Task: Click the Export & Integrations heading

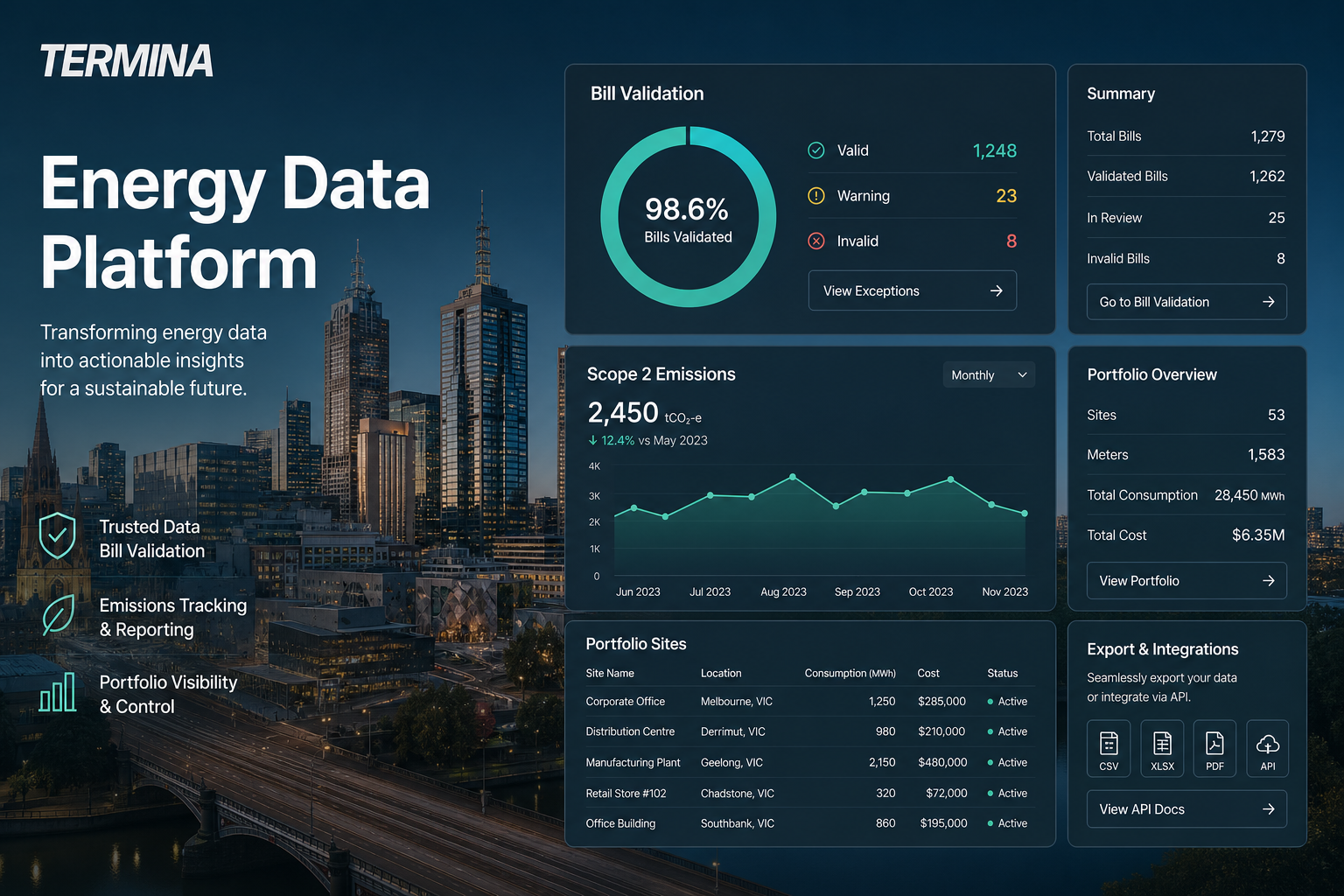Action: click(x=1162, y=649)
